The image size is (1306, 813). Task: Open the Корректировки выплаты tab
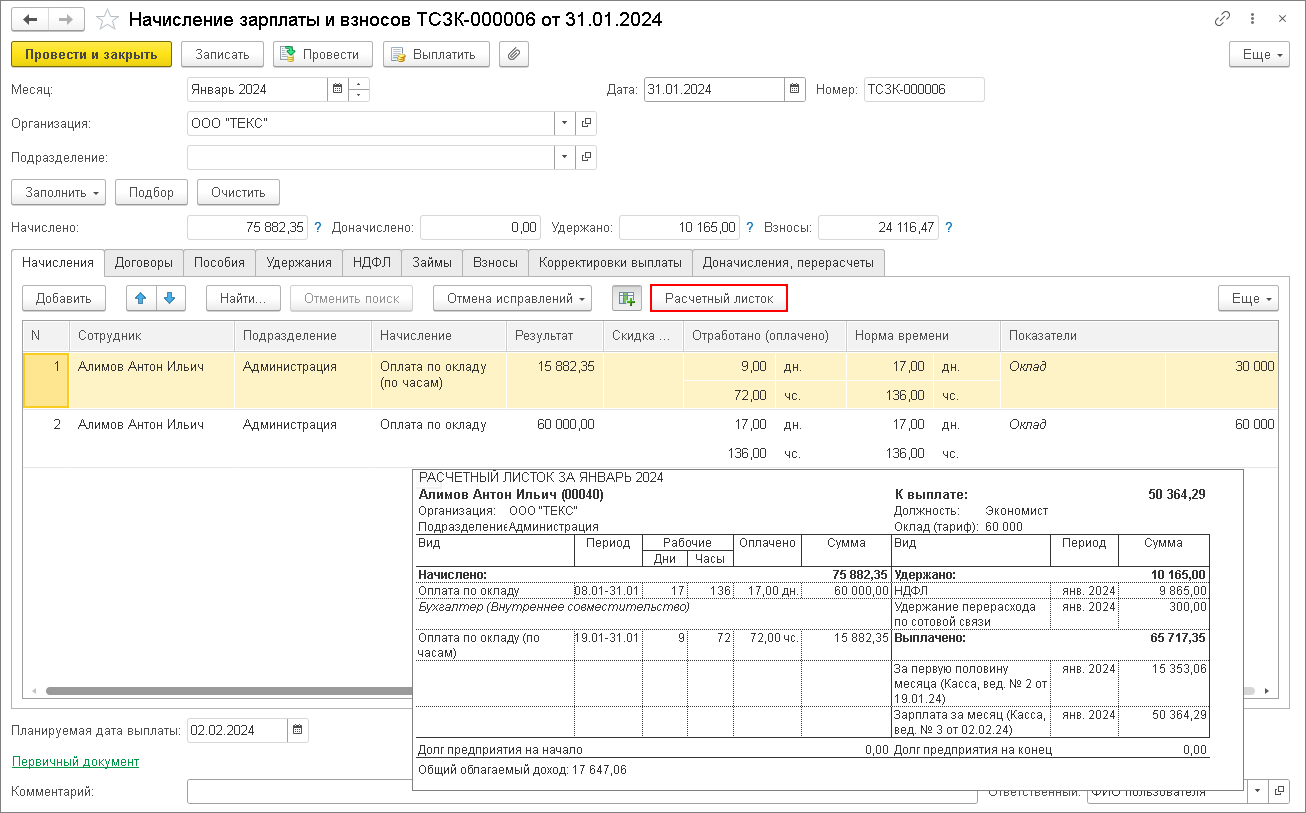tap(610, 262)
